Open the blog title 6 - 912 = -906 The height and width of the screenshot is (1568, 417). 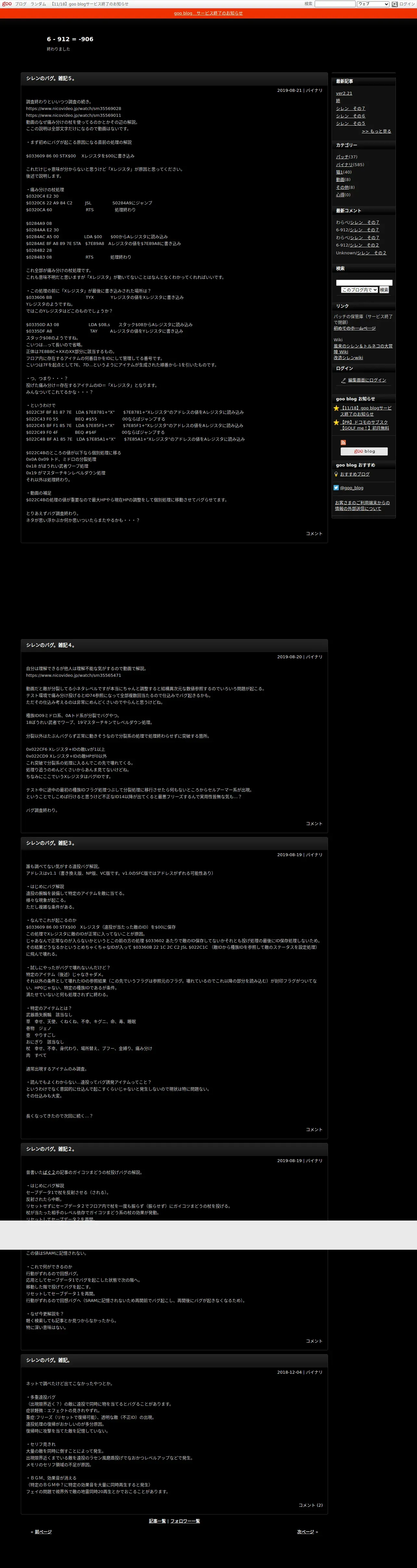click(70, 39)
